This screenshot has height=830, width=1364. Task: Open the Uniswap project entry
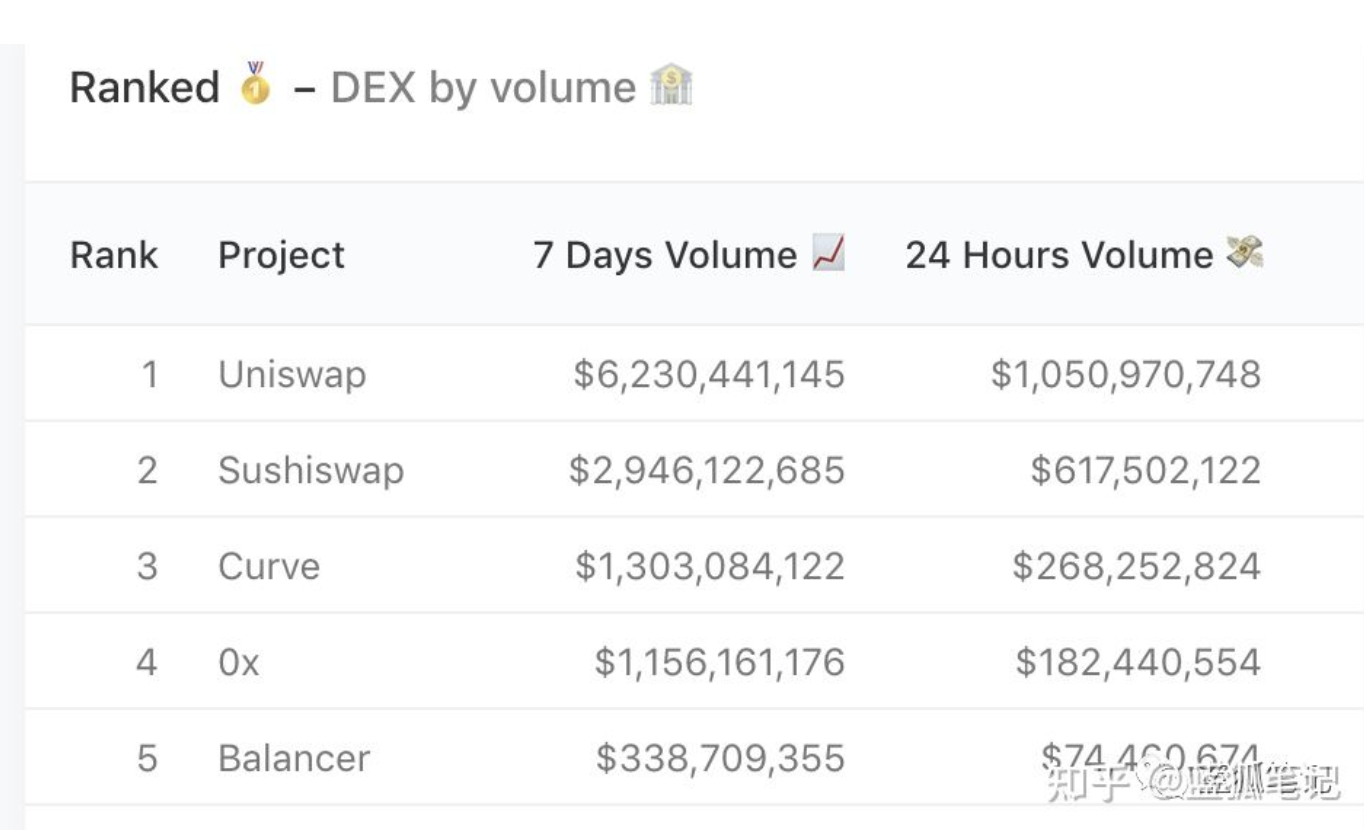[x=292, y=375]
